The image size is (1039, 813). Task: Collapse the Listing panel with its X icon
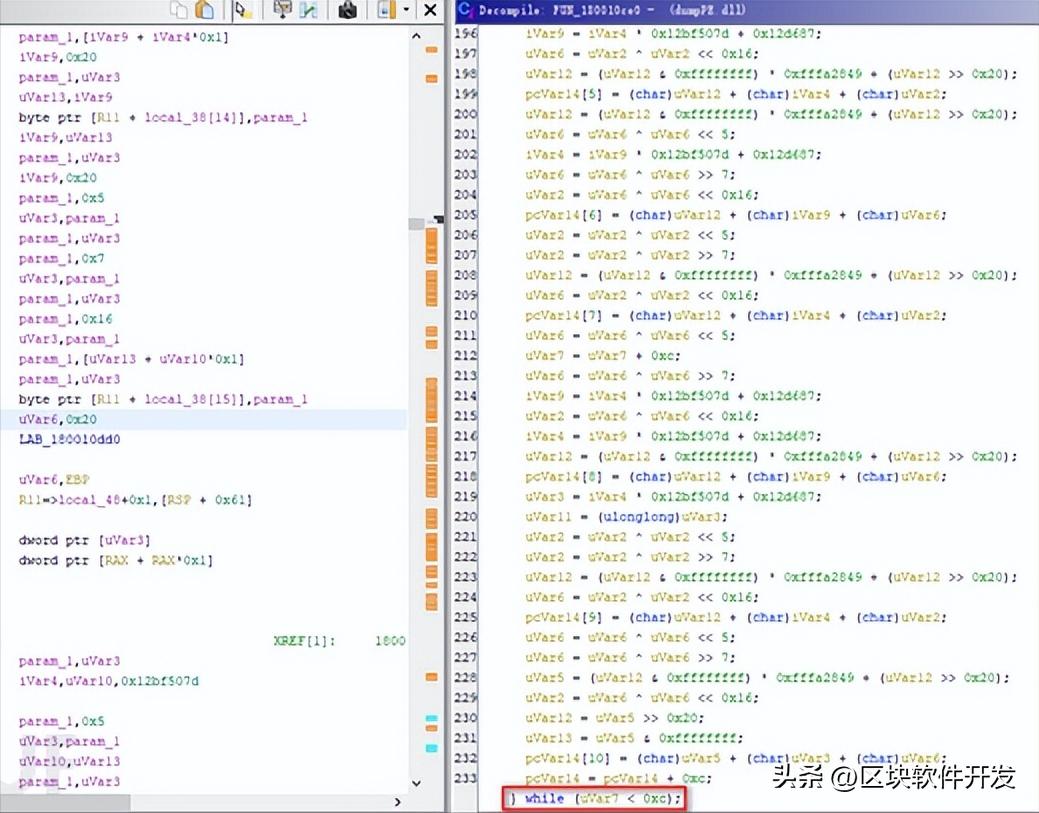click(x=431, y=10)
